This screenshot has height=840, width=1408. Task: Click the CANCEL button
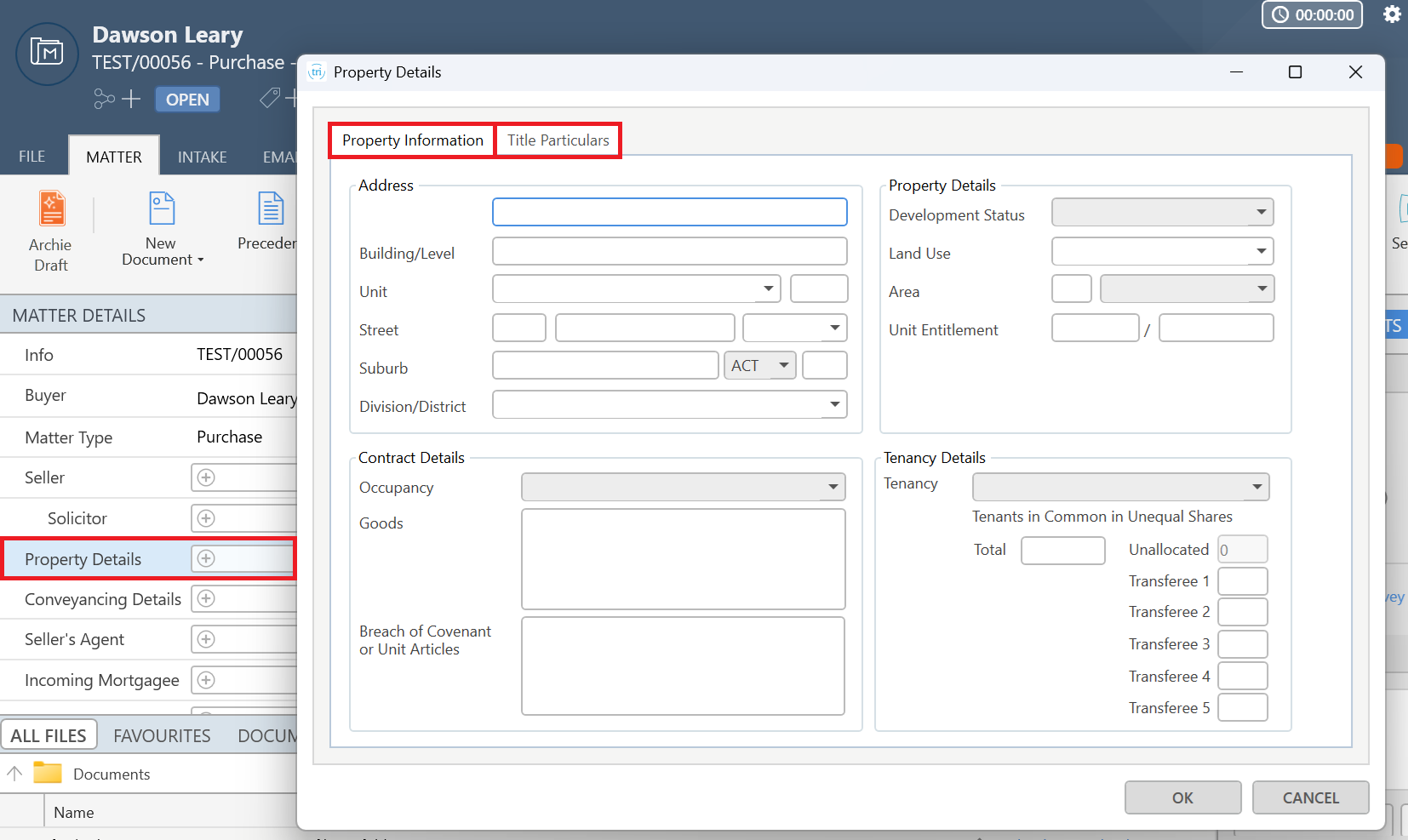pyautogui.click(x=1310, y=797)
